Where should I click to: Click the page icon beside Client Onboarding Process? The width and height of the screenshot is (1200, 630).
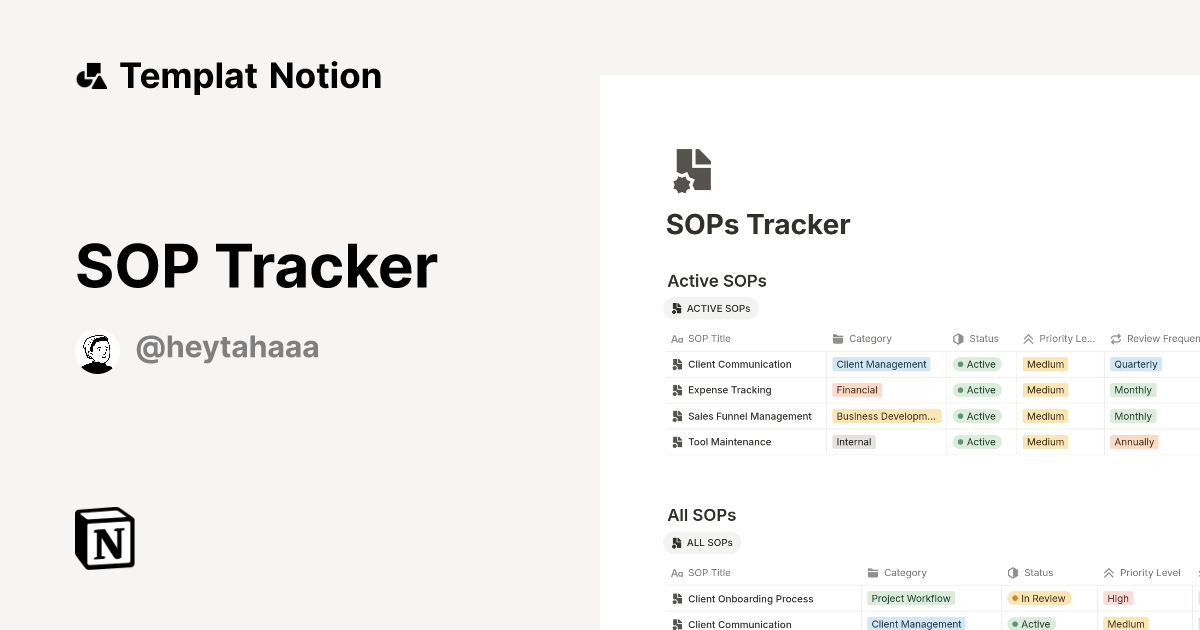click(677, 598)
